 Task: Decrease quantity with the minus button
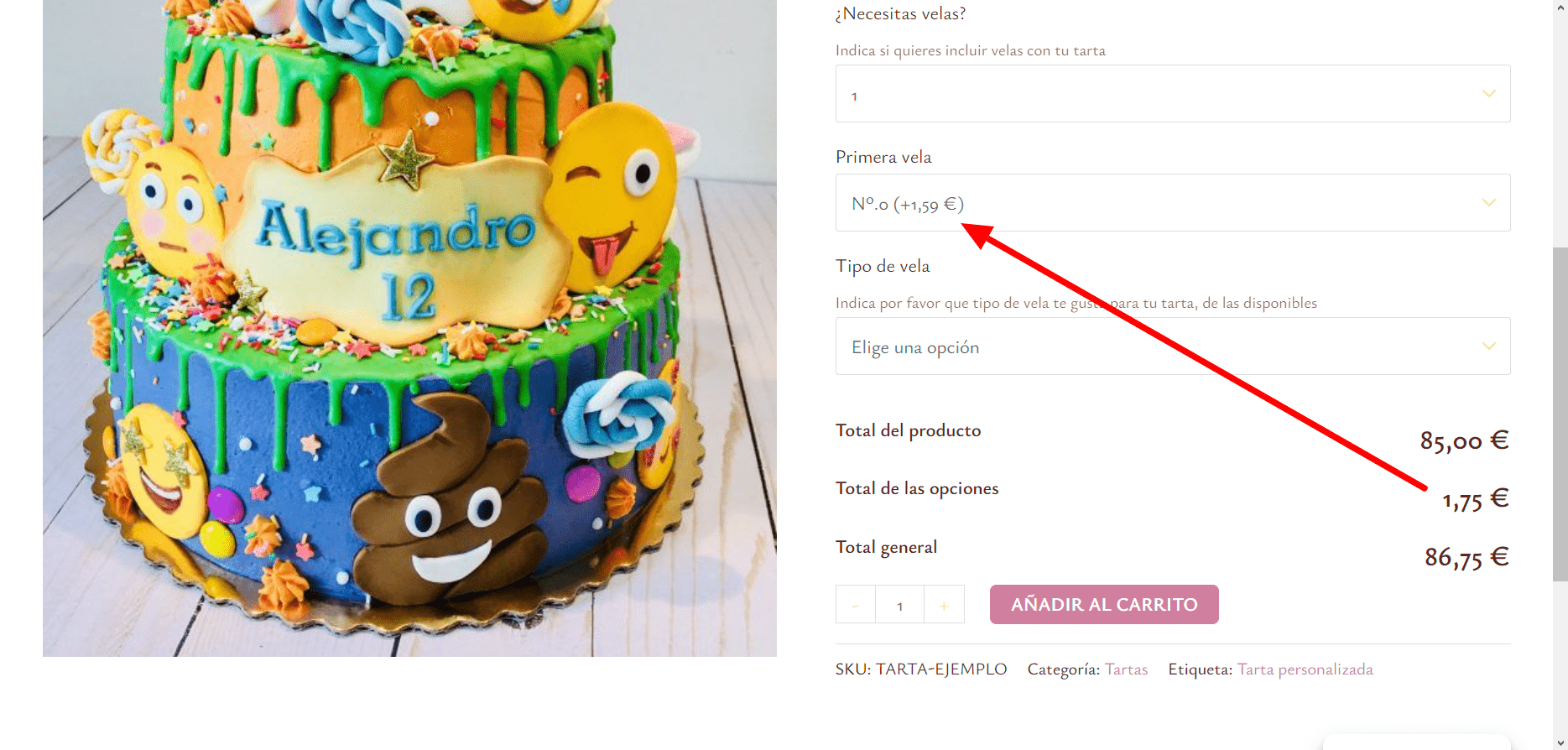coord(856,605)
